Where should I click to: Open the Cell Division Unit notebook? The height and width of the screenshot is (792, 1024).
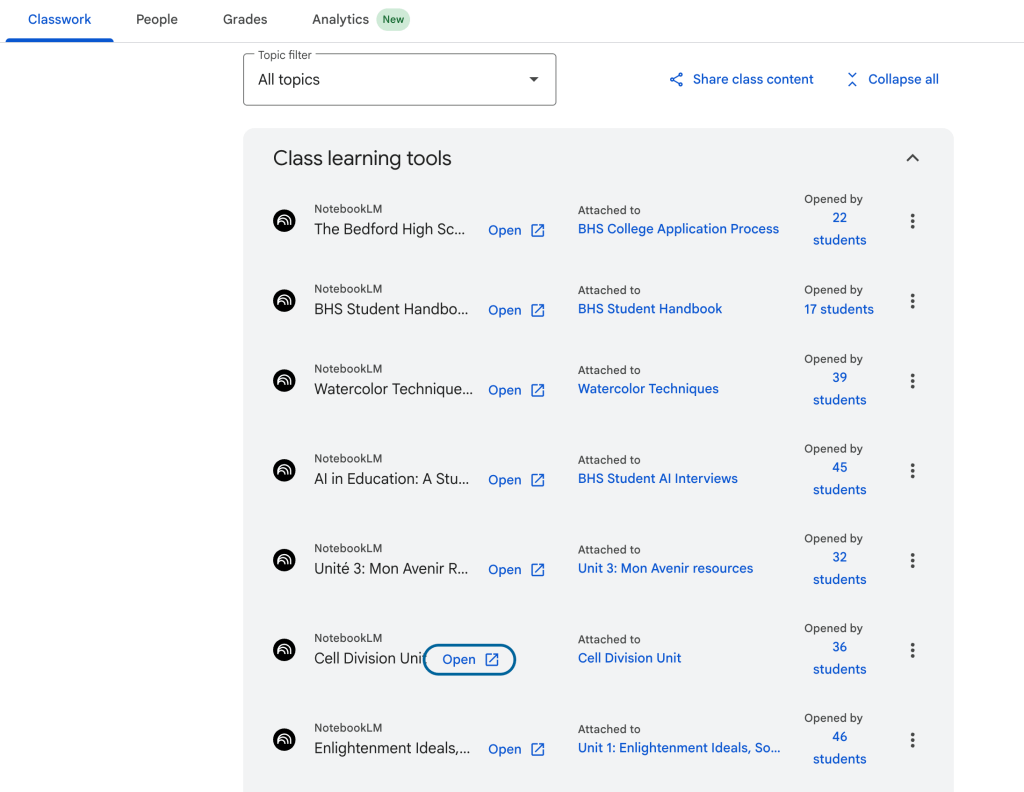point(469,660)
